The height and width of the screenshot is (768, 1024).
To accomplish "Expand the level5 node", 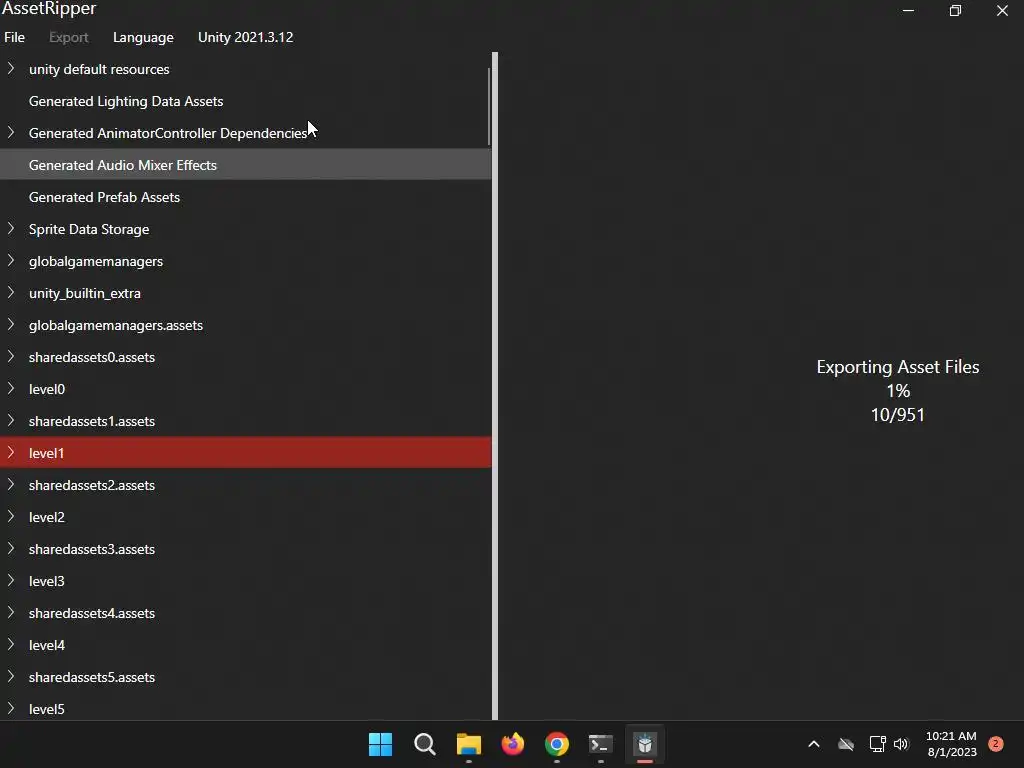I will (10, 708).
